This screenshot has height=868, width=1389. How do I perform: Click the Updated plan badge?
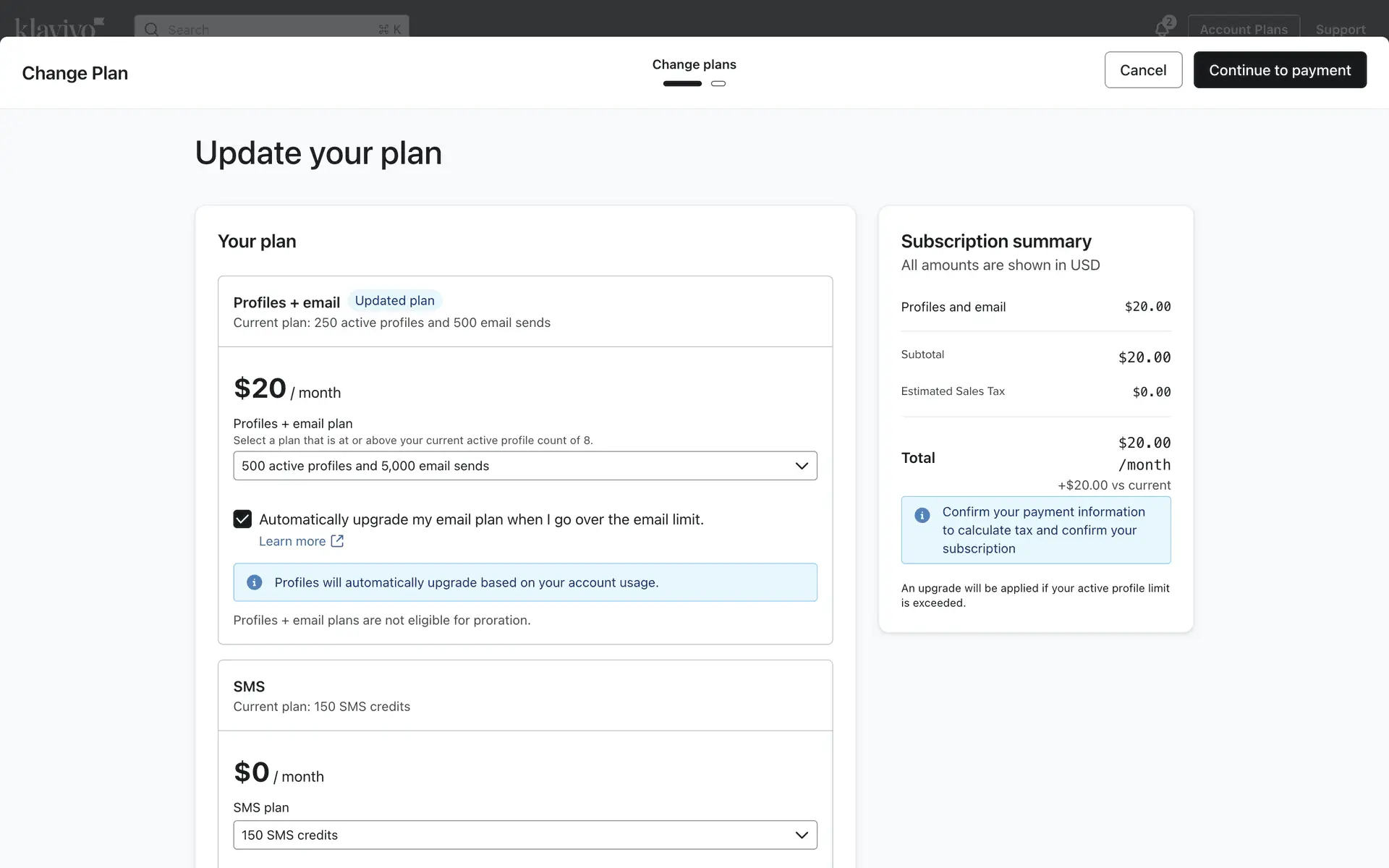click(395, 301)
